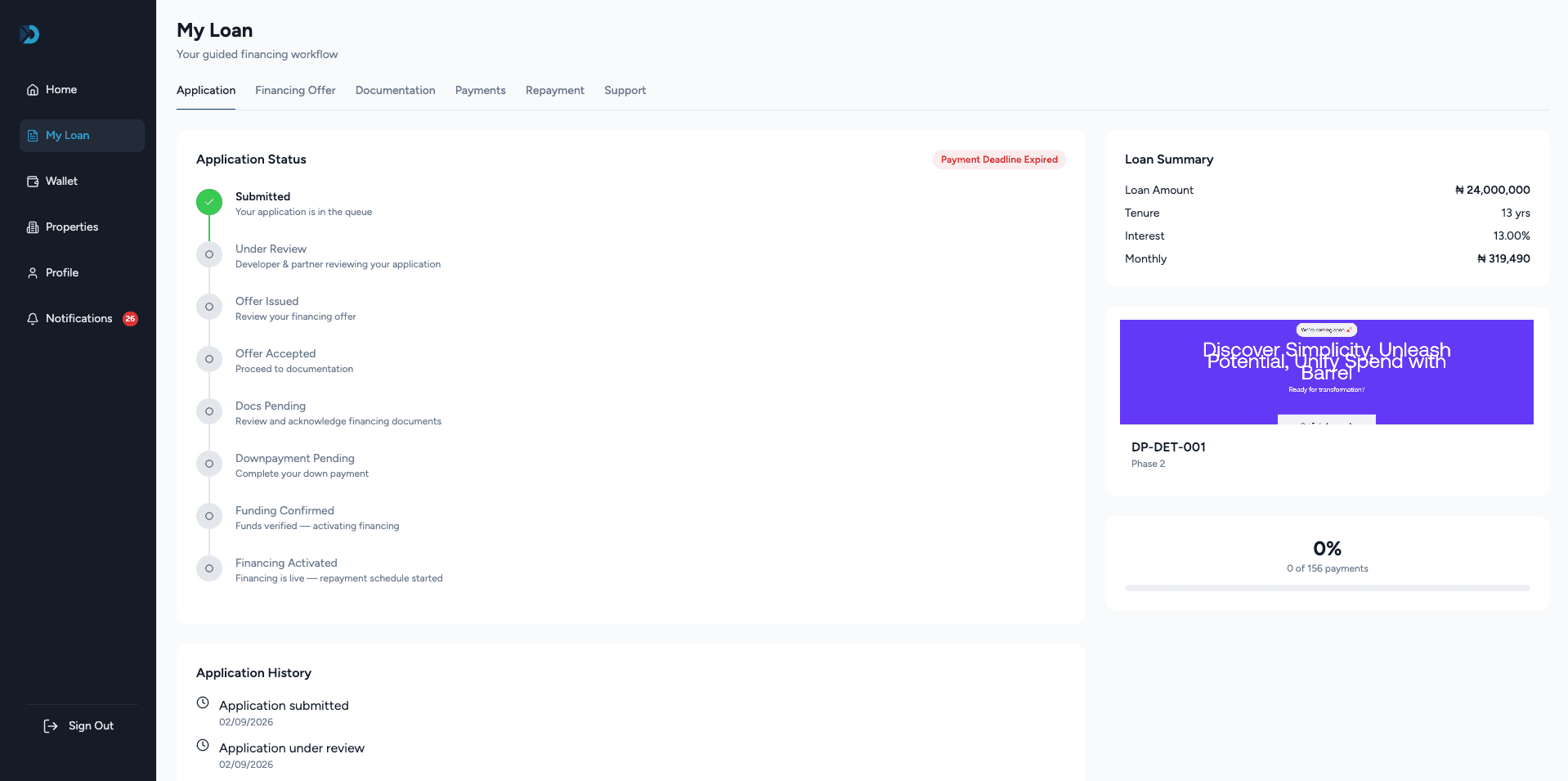Click the Docs Pending step circle
This screenshot has width=1568, height=781.
click(x=209, y=411)
